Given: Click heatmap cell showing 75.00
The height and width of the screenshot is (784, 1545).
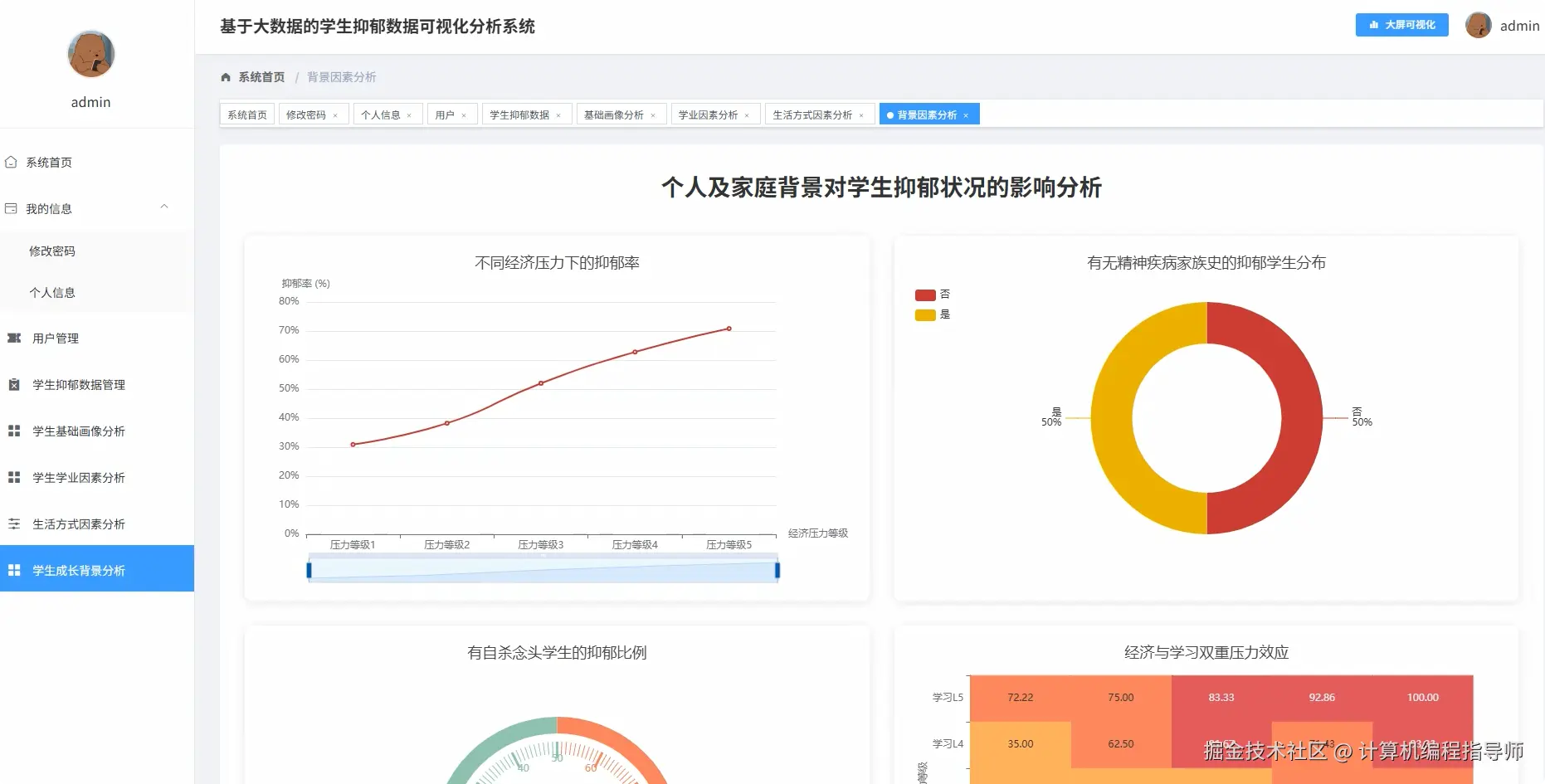Looking at the screenshot, I should 1121,698.
